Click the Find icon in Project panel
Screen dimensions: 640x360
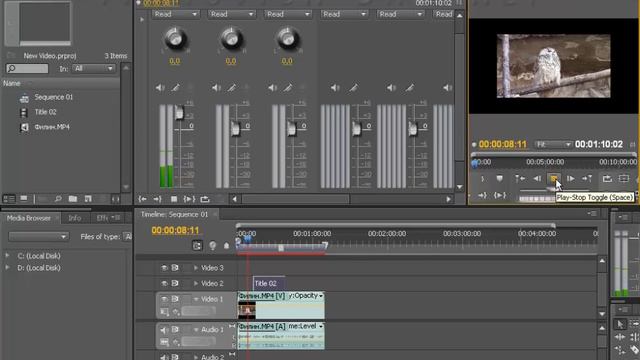[x=58, y=199]
